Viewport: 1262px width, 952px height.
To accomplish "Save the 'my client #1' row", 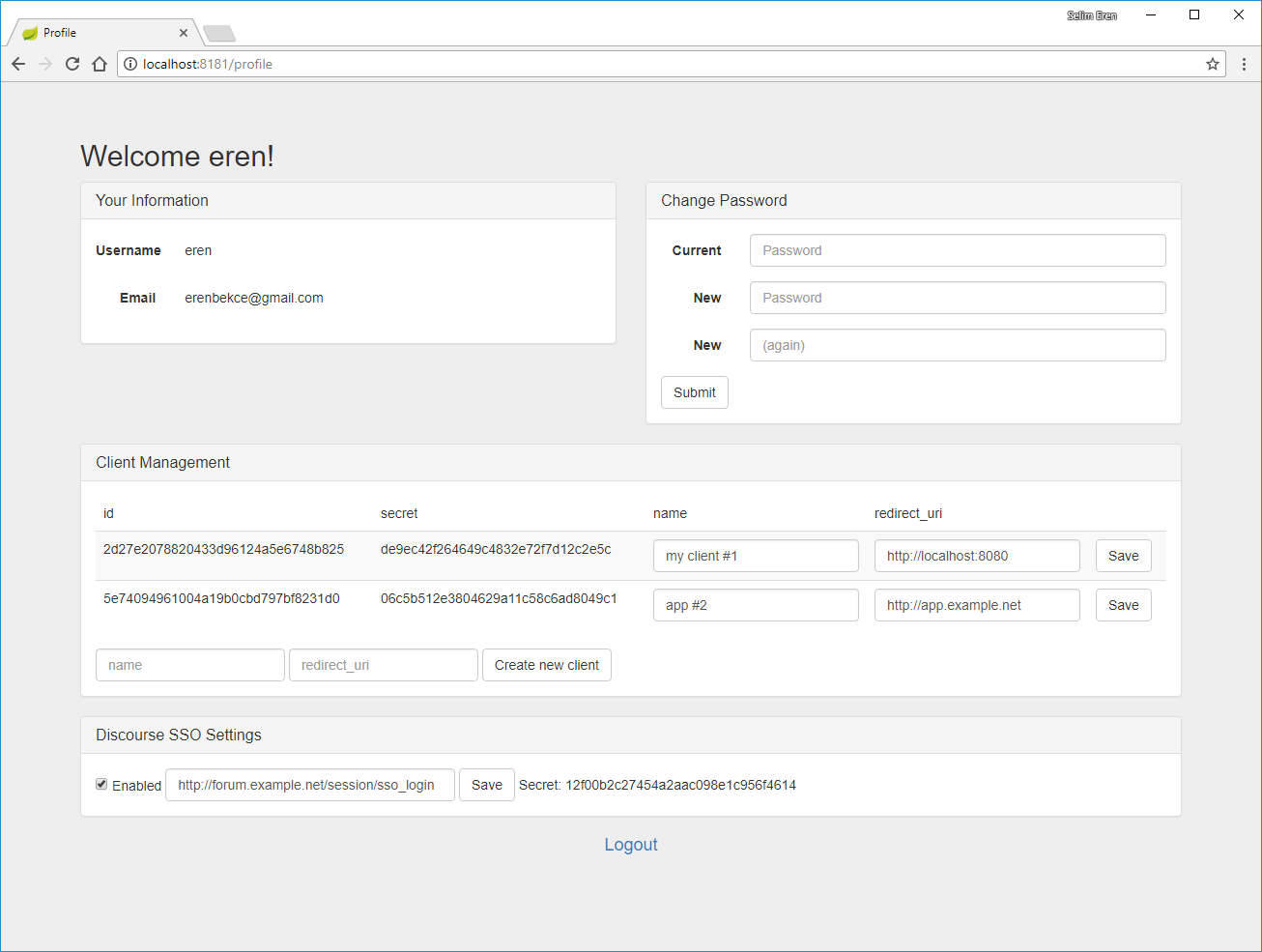I will [x=1124, y=556].
